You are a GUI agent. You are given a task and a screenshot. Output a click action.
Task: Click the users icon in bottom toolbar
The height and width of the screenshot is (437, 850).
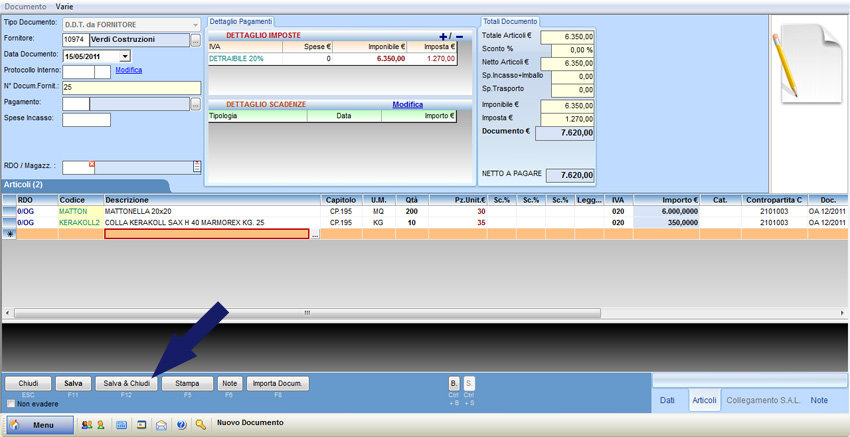[87, 425]
